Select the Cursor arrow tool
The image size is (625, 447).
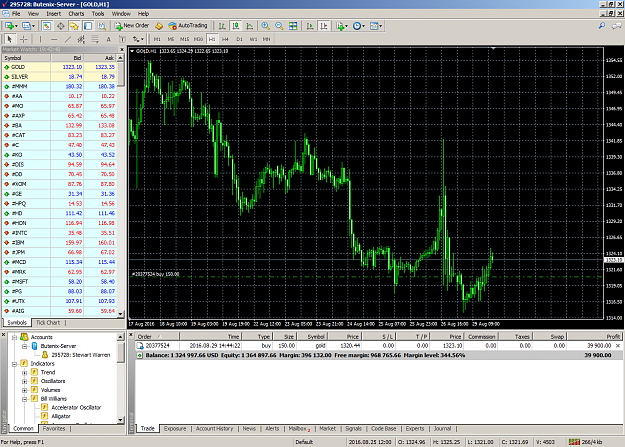[x=10, y=39]
